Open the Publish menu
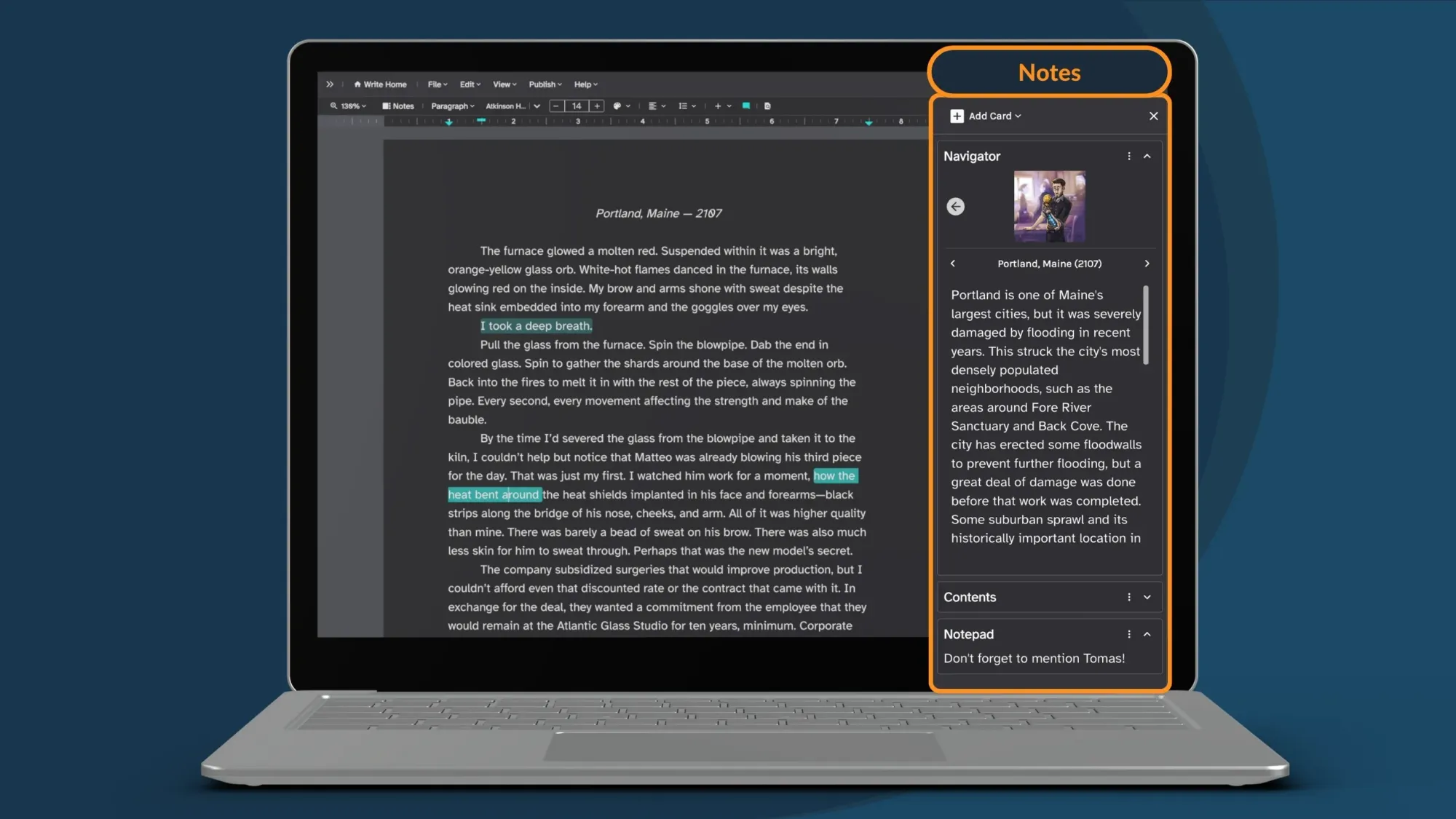 coord(545,84)
